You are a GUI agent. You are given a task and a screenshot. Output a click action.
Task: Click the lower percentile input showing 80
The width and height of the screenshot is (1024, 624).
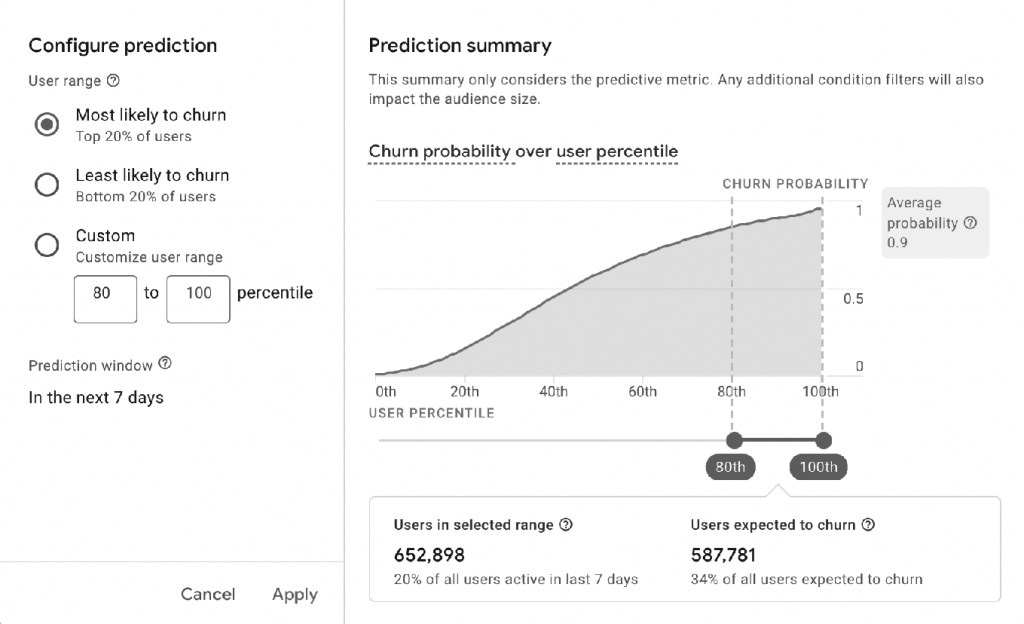tap(105, 299)
